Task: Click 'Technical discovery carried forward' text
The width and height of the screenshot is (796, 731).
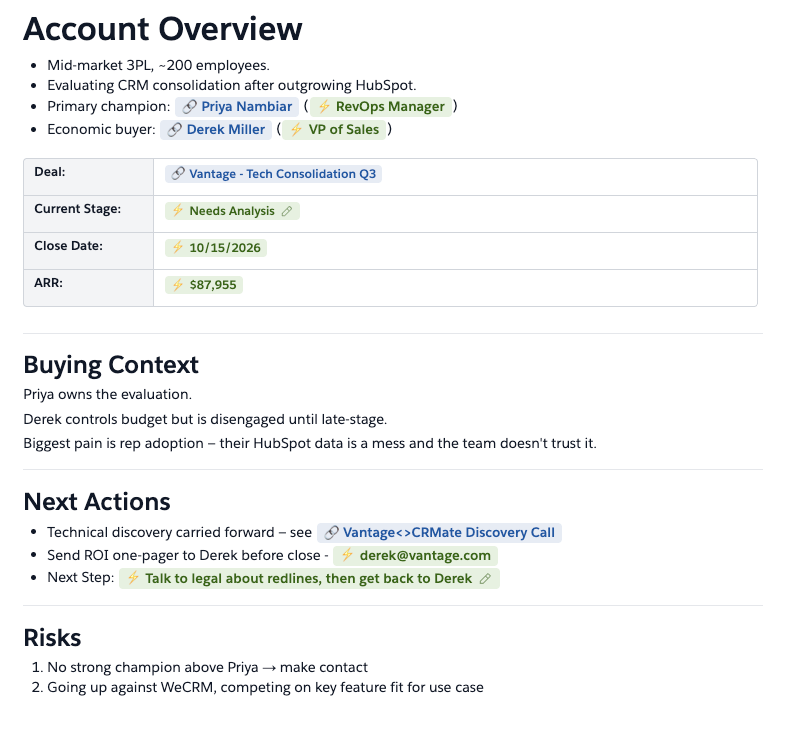Action: [179, 533]
